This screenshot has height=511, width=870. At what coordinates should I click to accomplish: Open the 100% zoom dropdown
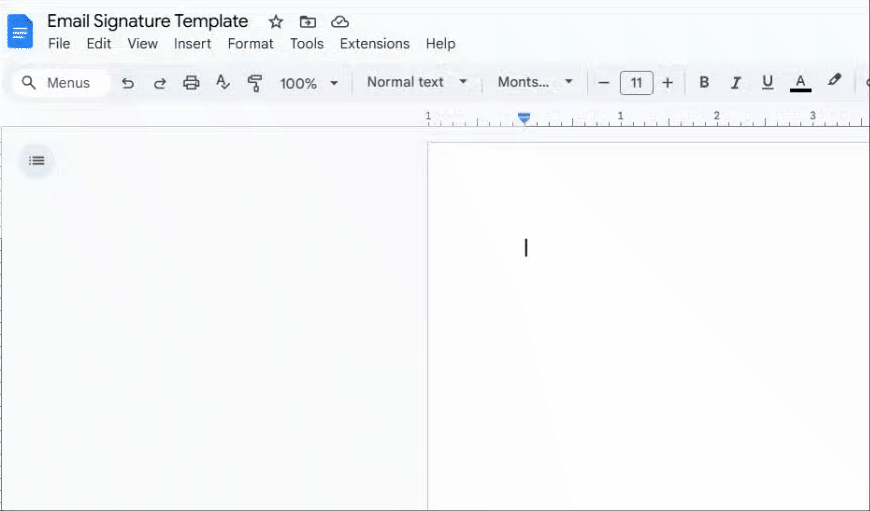pos(308,83)
